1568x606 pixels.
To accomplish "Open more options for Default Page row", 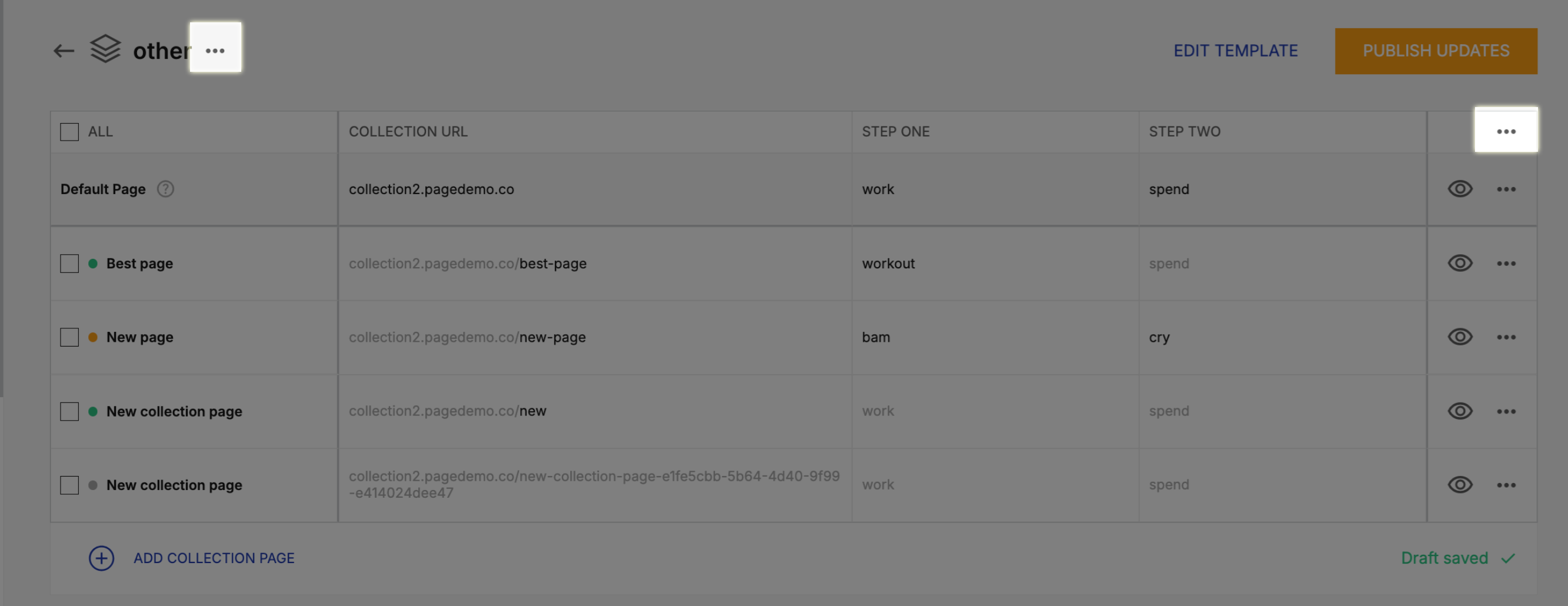I will [1506, 189].
